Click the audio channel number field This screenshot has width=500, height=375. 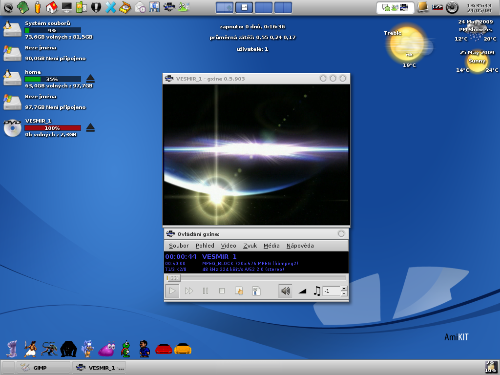(x=332, y=291)
